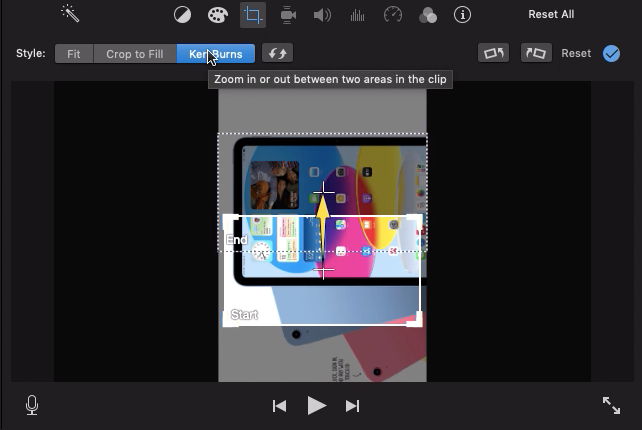Swap Ken Burns start and end frames
The height and width of the screenshot is (430, 642).
[278, 54]
